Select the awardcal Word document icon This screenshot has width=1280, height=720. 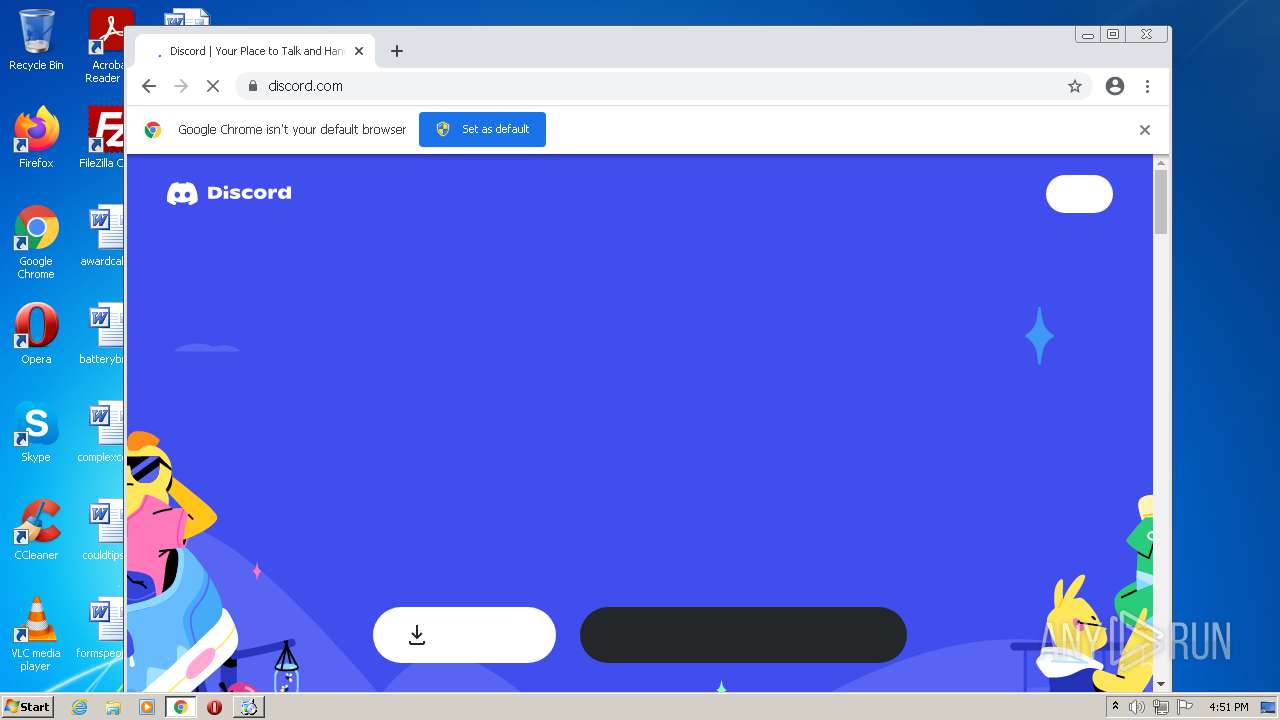103,236
